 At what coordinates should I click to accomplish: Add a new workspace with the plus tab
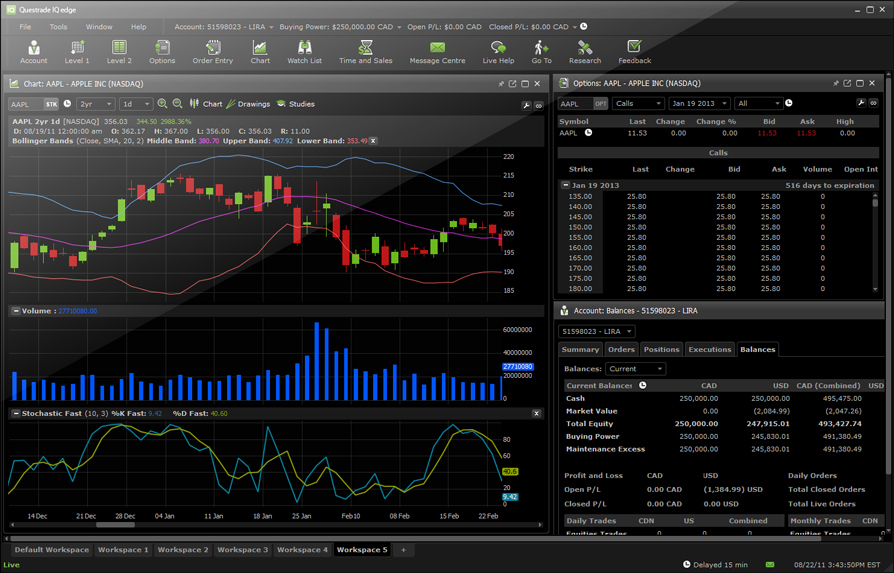tap(404, 550)
